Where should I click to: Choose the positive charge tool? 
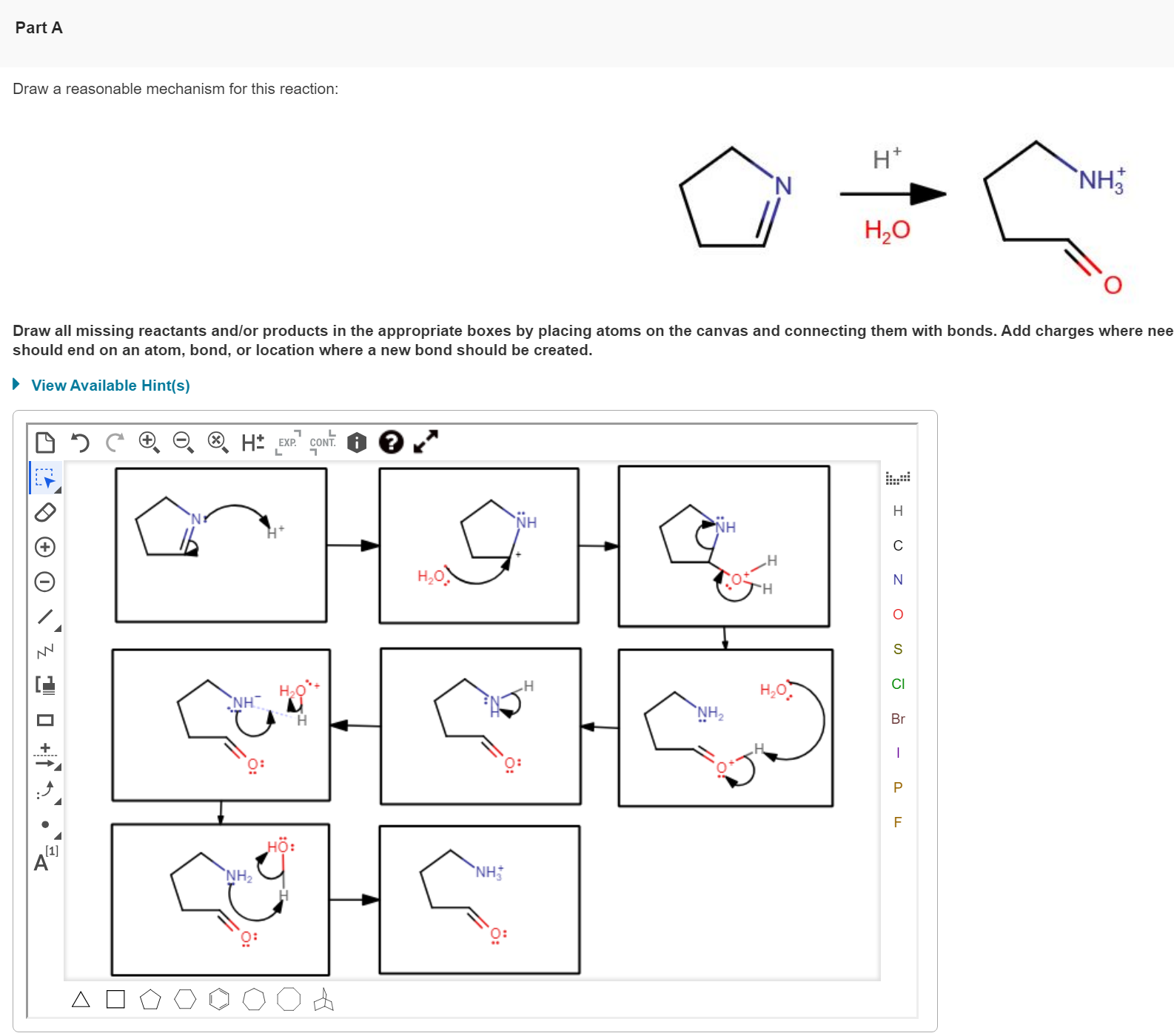45,547
